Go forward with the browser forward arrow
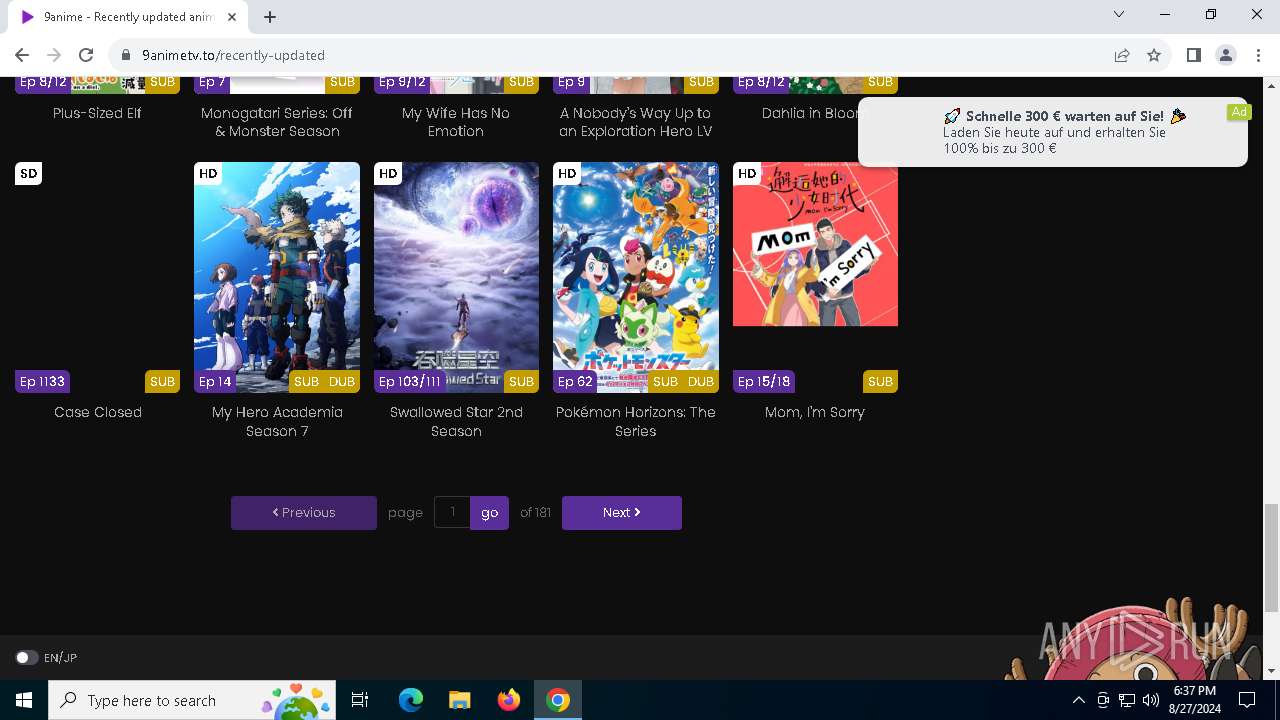Image resolution: width=1280 pixels, height=720 pixels. 54,55
